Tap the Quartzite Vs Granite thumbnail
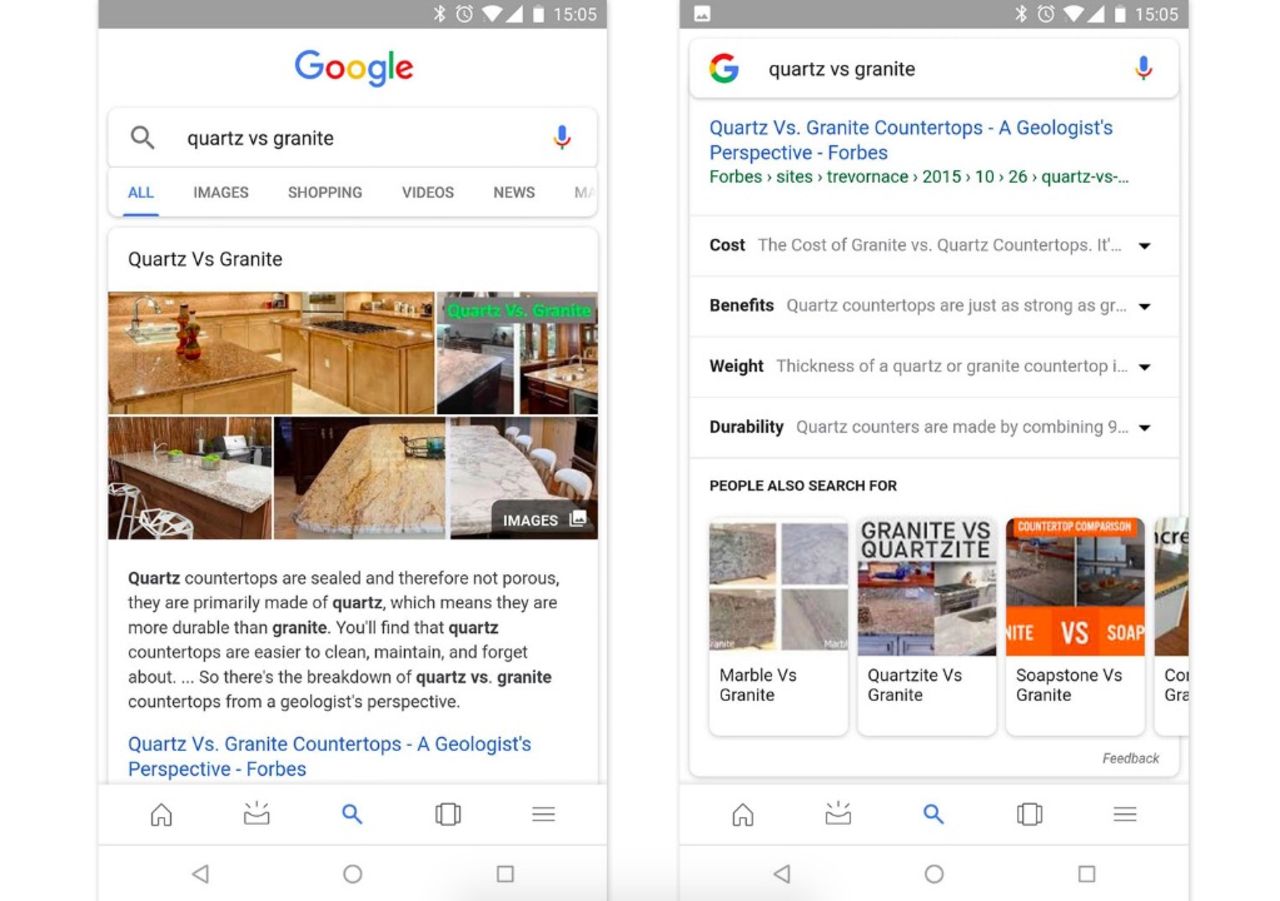The width and height of the screenshot is (1280, 901). [x=926, y=585]
